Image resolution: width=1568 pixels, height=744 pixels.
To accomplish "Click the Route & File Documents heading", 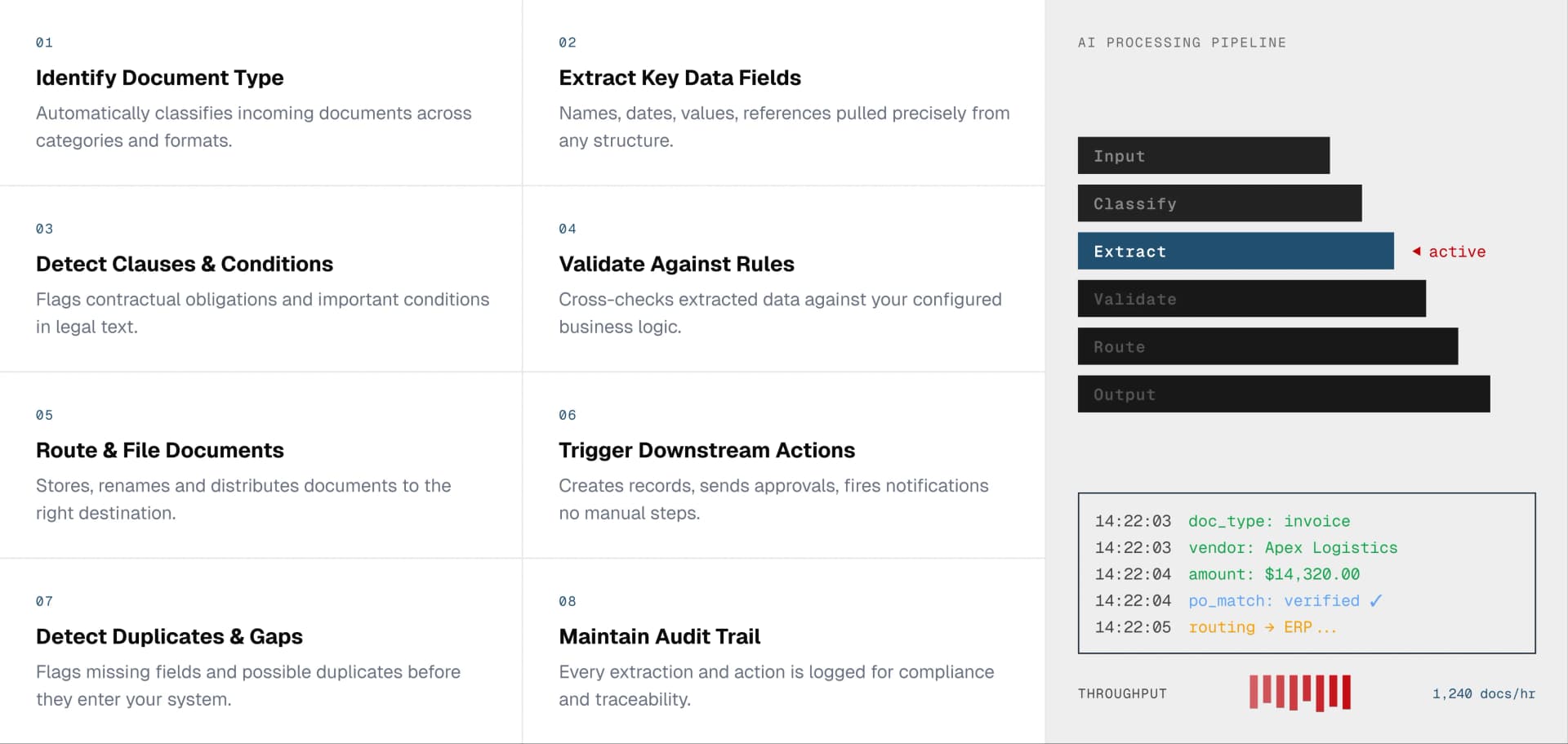I will pos(160,450).
